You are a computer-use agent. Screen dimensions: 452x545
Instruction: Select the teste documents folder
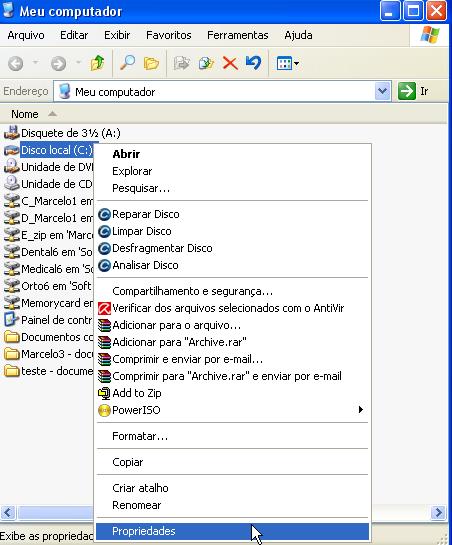point(49,371)
